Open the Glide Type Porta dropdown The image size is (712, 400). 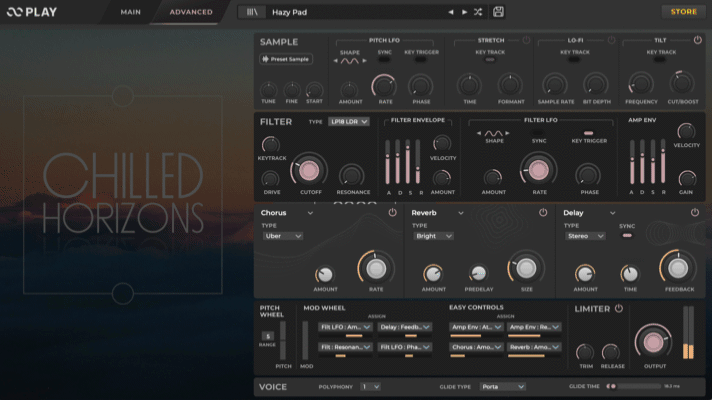(x=503, y=387)
